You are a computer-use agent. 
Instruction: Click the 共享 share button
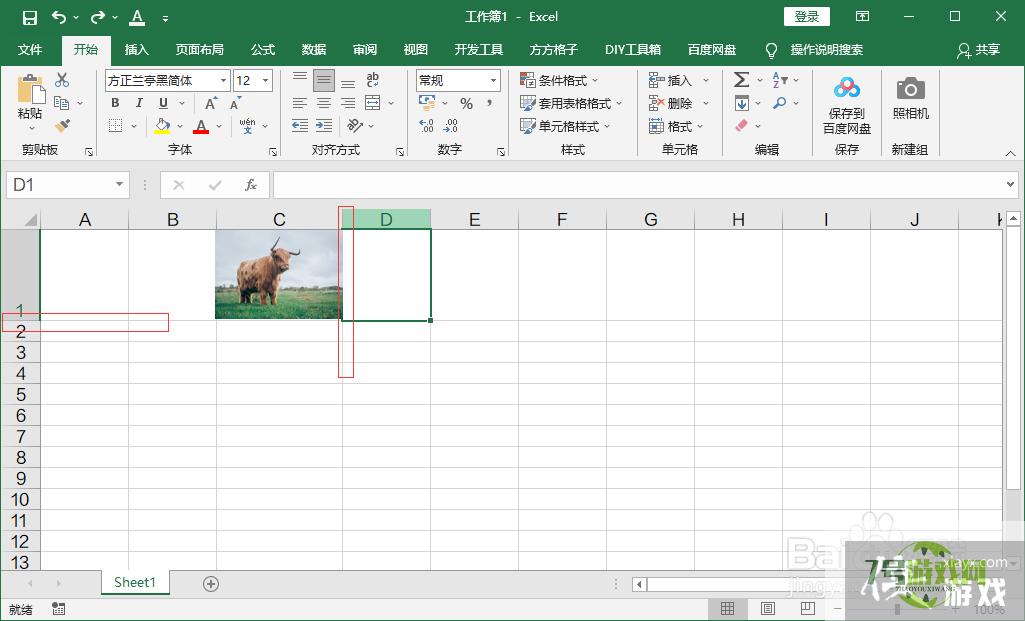[x=978, y=50]
